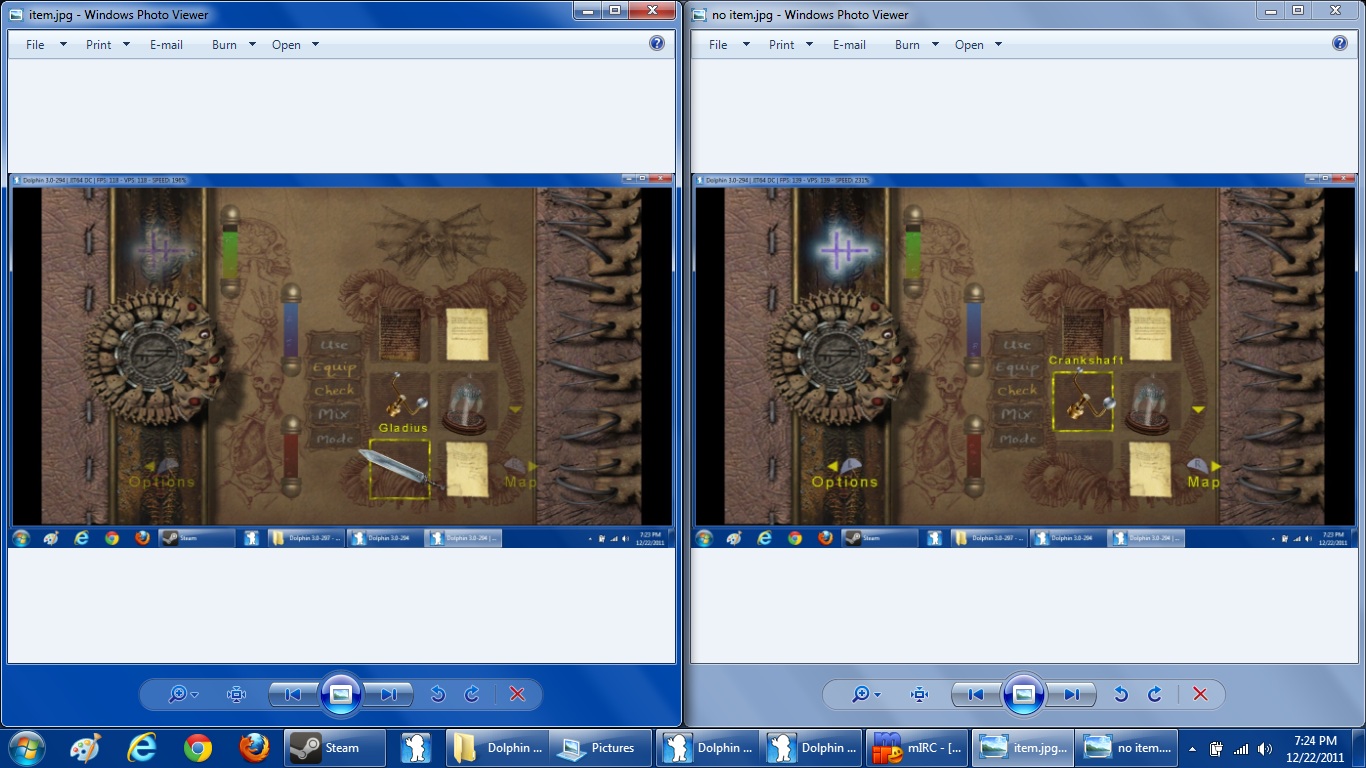Launch Google Chrome from the taskbar
This screenshot has height=768, width=1366.
pyautogui.click(x=198, y=747)
